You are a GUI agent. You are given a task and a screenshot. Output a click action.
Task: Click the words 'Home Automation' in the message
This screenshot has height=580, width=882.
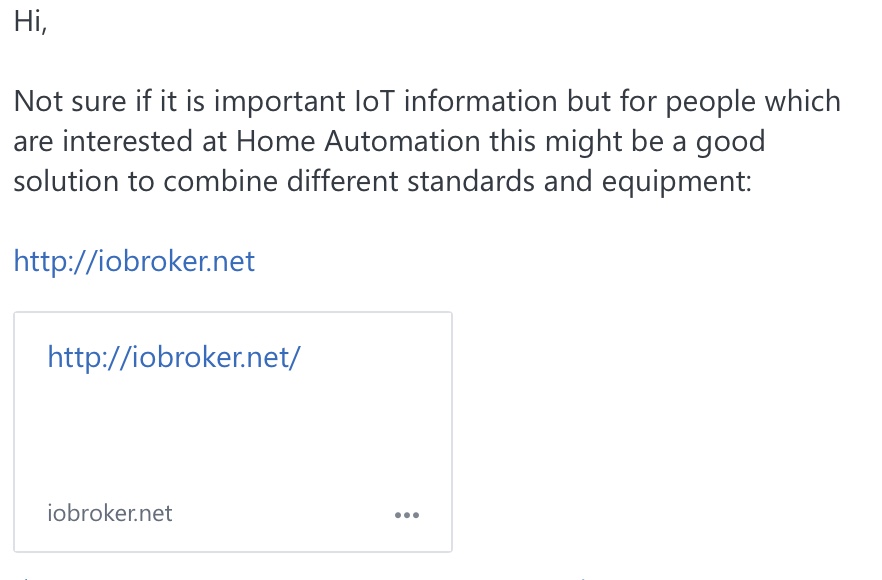358,141
